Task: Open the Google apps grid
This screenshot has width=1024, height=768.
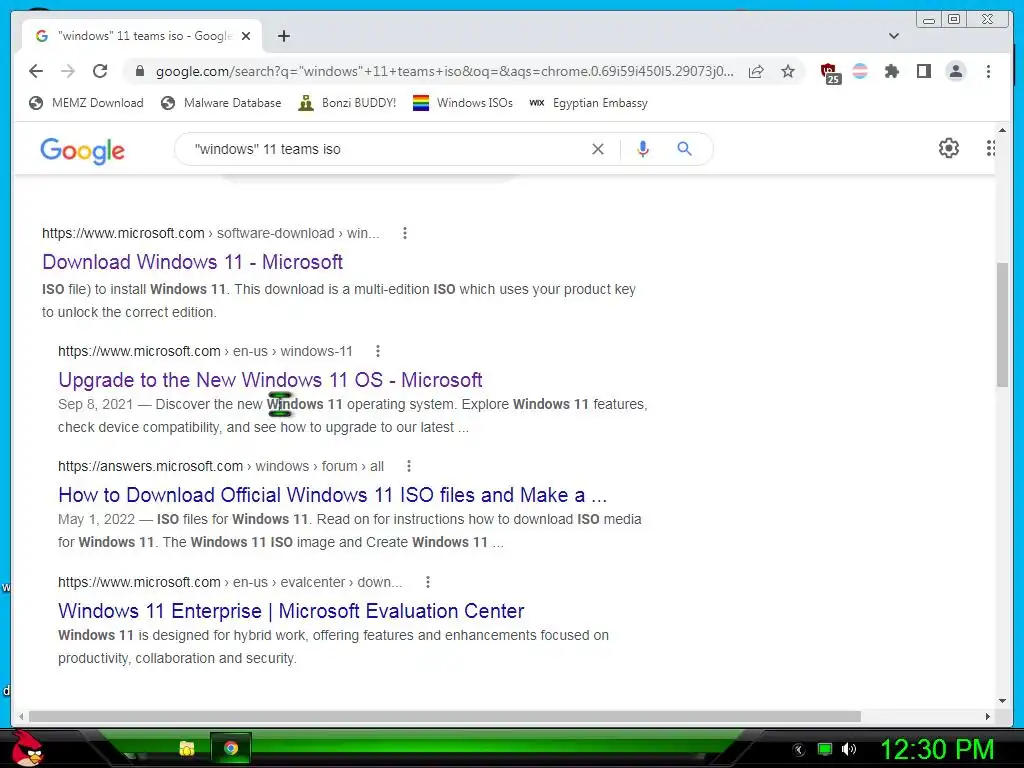Action: coord(990,148)
